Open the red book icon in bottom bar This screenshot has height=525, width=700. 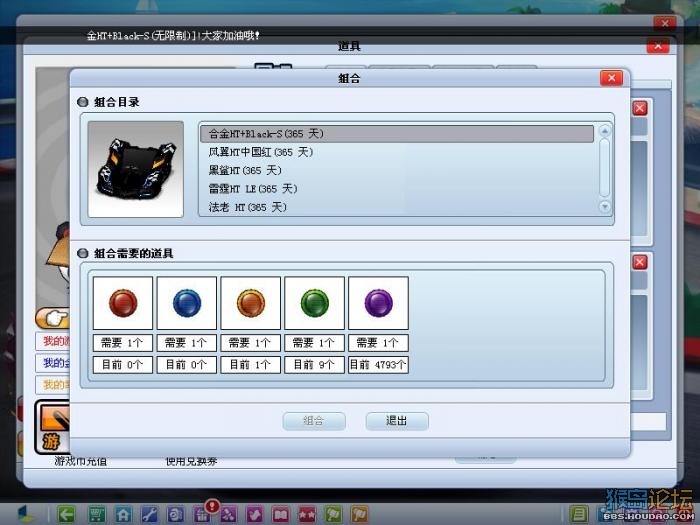(x=281, y=514)
